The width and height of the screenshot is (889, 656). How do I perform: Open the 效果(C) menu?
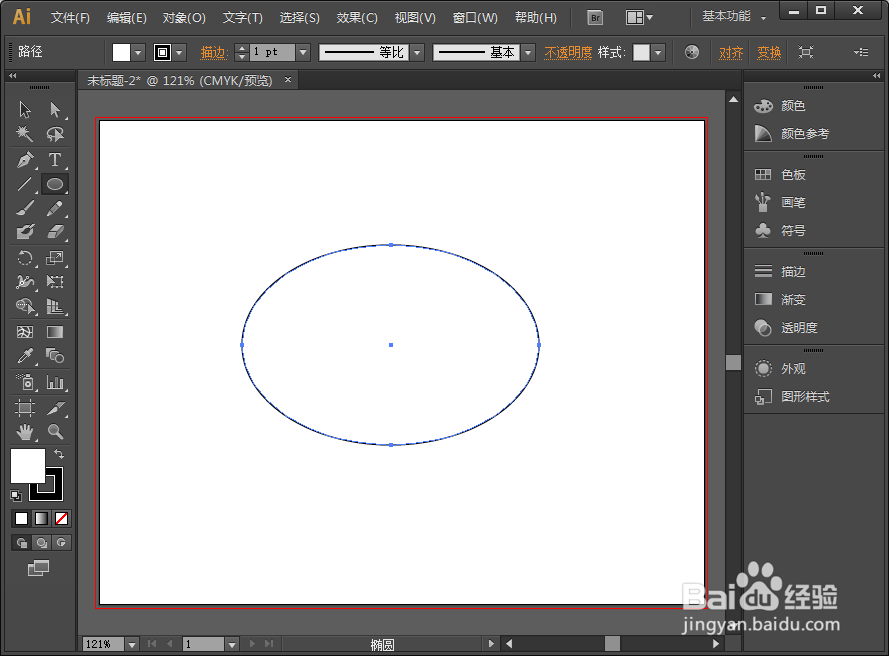[x=357, y=18]
